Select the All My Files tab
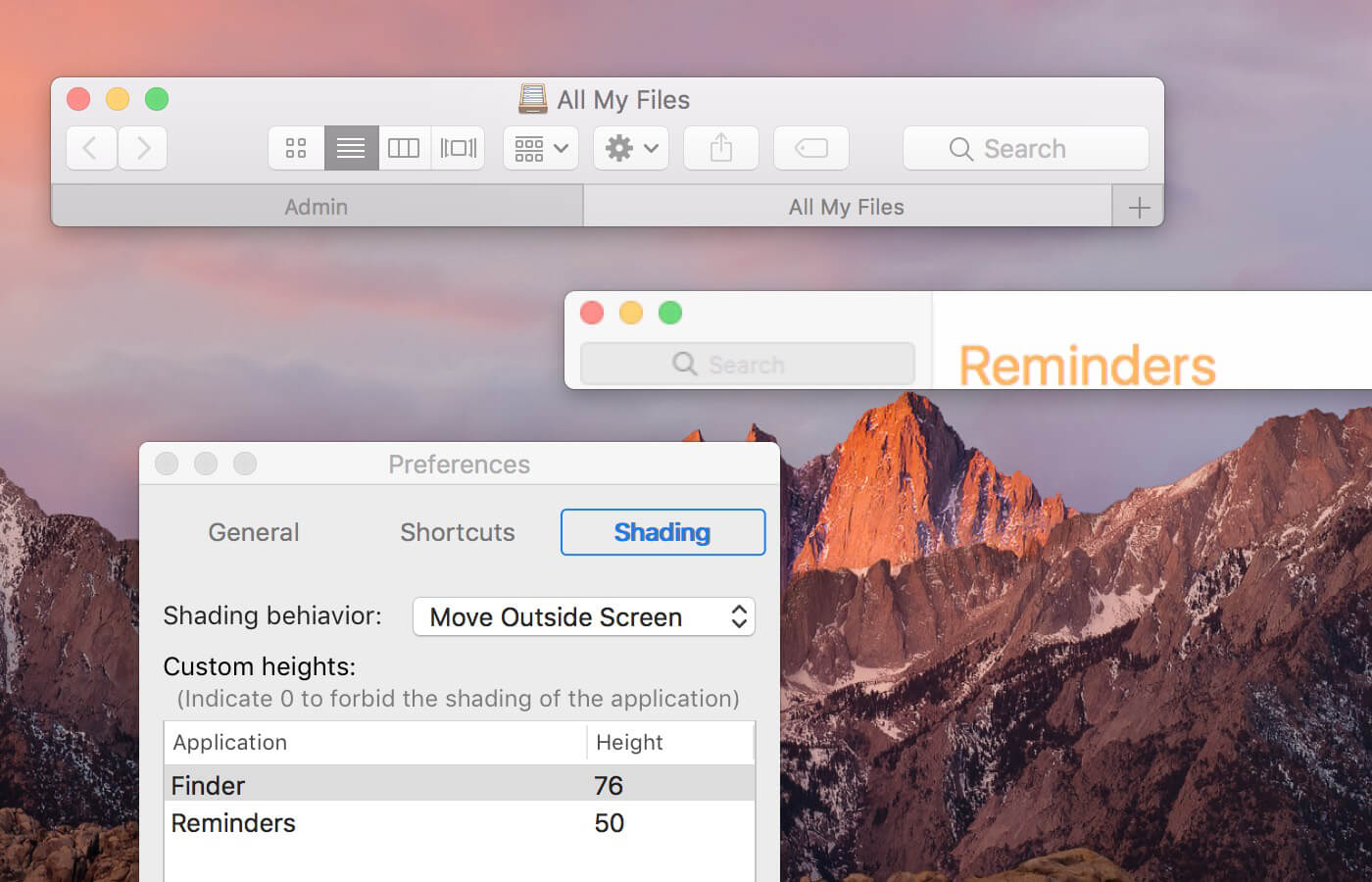Viewport: 1372px width, 882px height. click(x=847, y=207)
